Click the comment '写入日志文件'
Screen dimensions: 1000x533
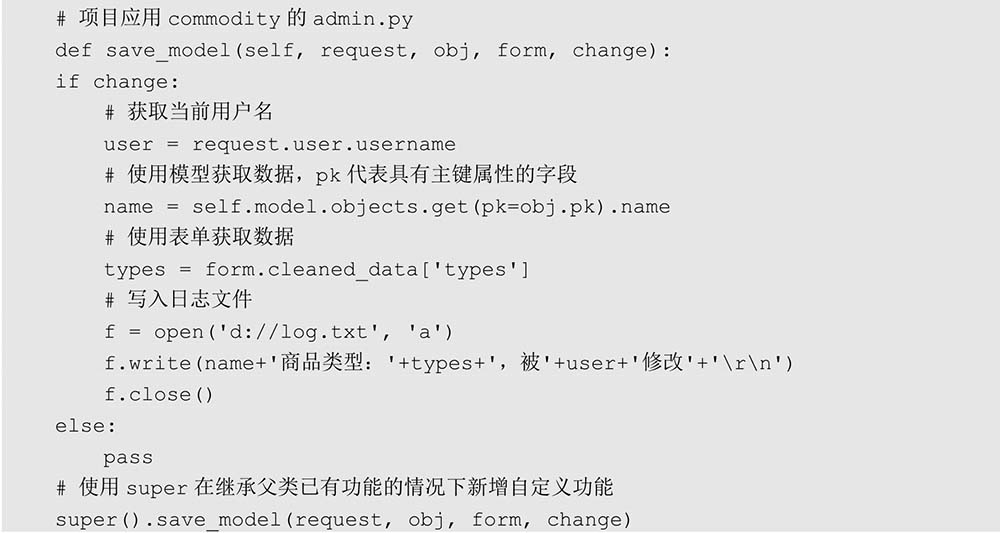(178, 300)
